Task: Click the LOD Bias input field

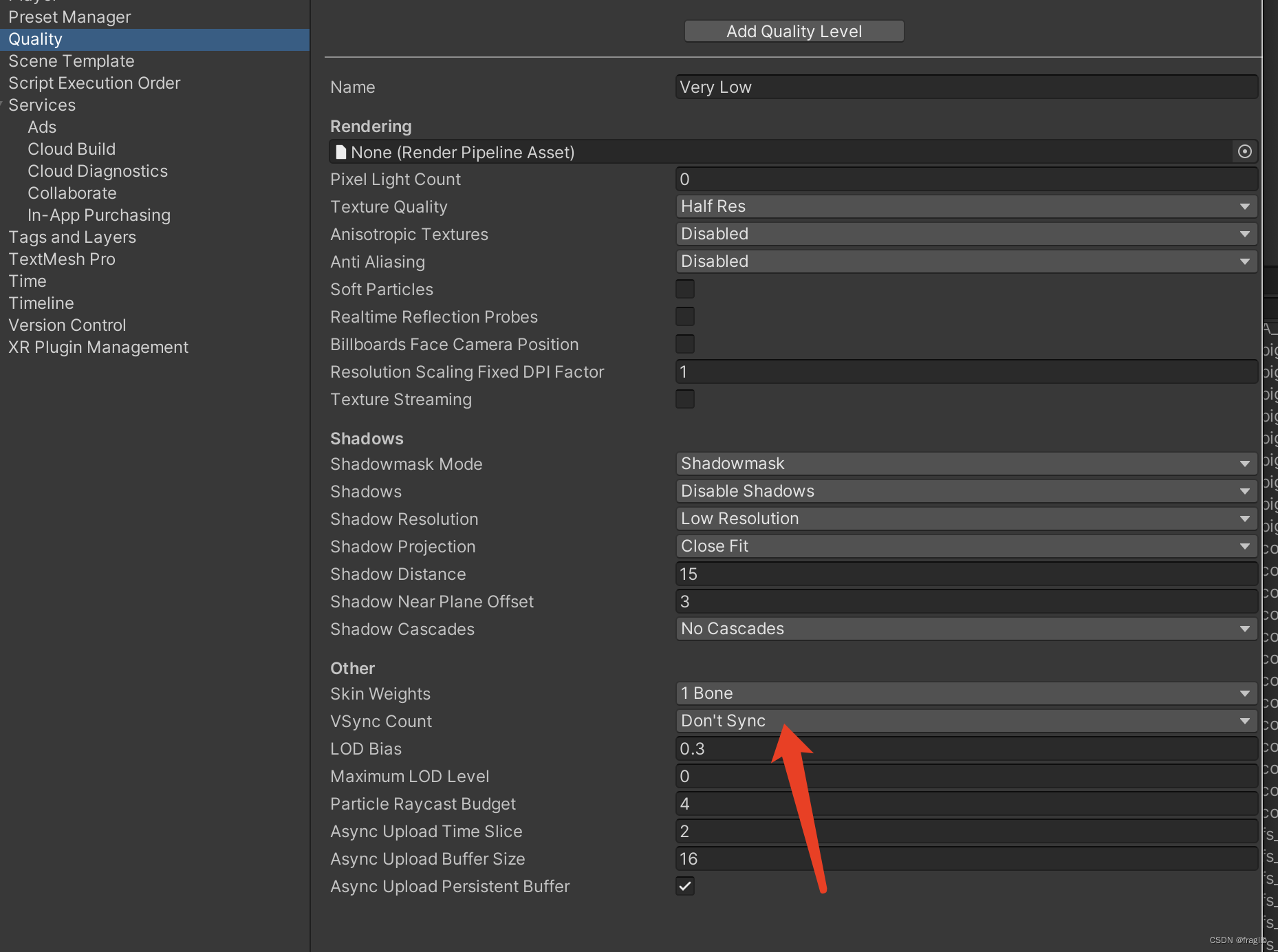Action: (x=966, y=748)
